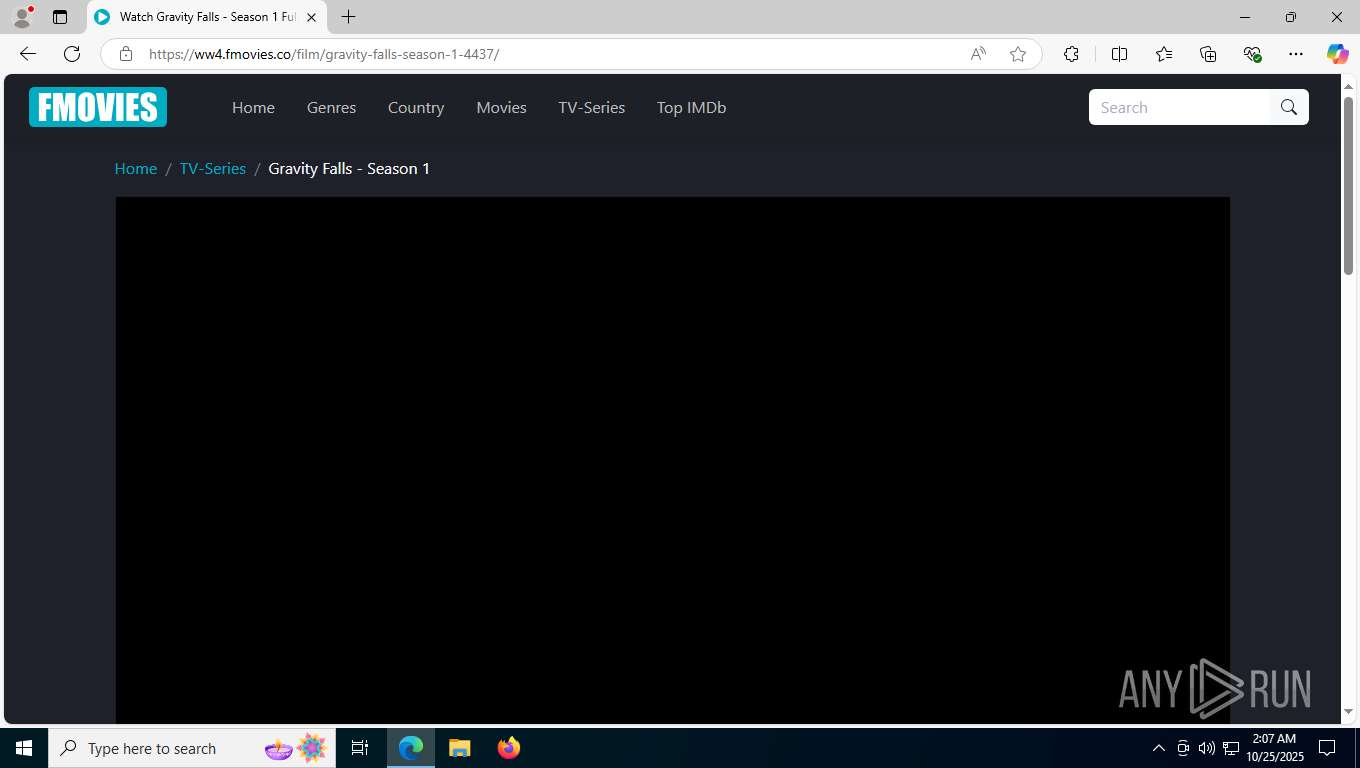Open the Country menu
1360x768 pixels.
[x=416, y=107]
